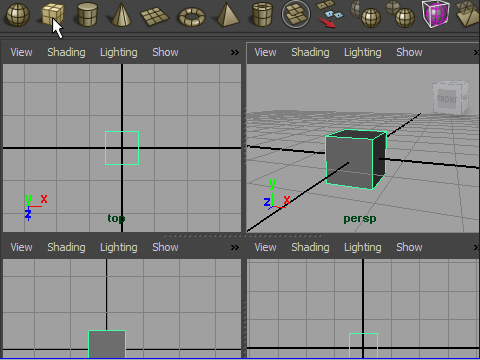Expand bottom-left viewport menu overflow arrows
480x360 pixels.
pos(235,247)
